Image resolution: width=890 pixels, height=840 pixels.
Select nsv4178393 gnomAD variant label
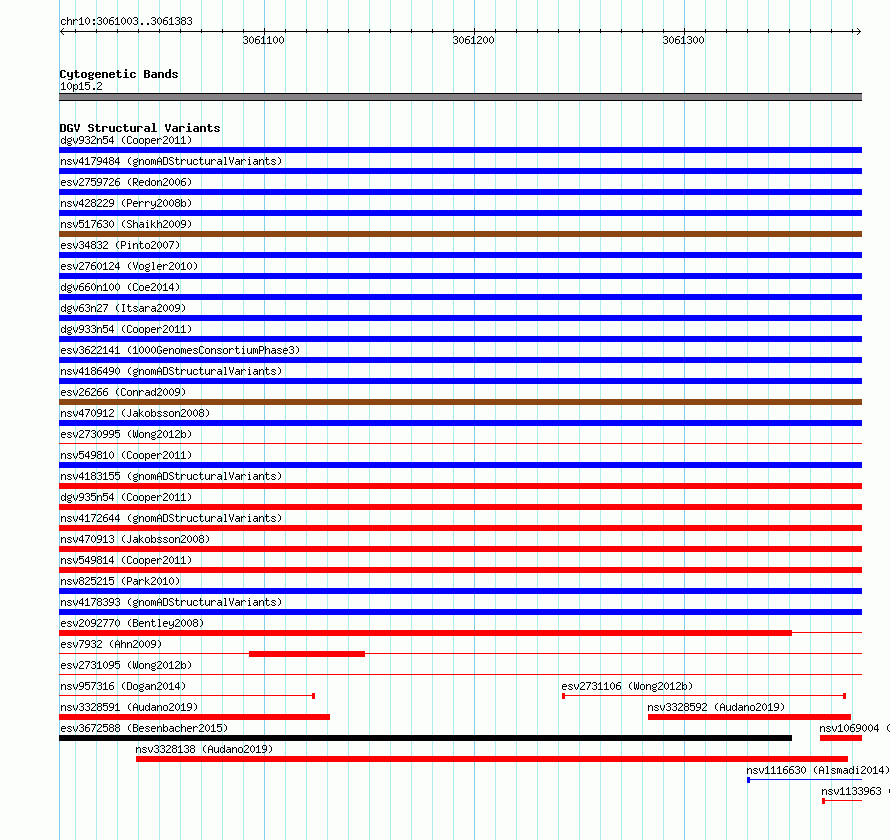click(171, 602)
